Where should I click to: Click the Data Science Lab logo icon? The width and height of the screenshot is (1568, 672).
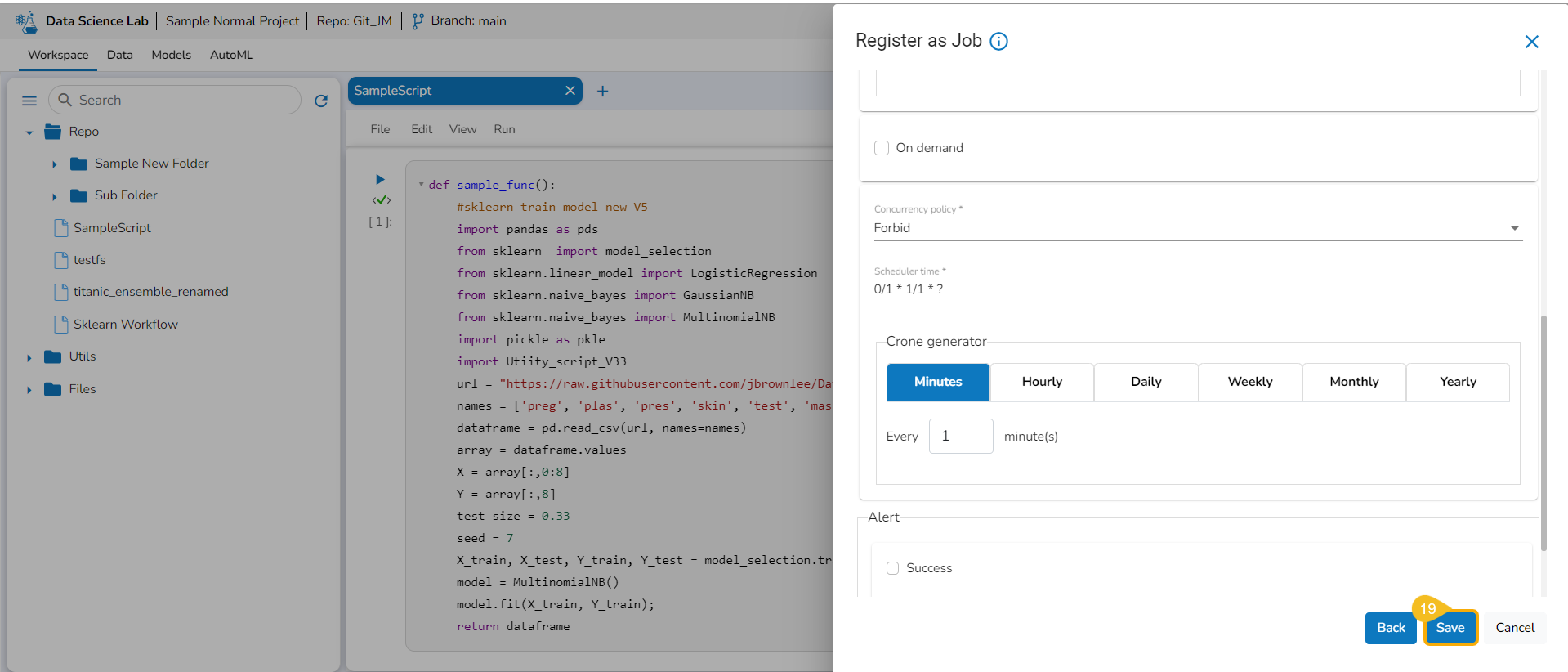pyautogui.click(x=26, y=21)
